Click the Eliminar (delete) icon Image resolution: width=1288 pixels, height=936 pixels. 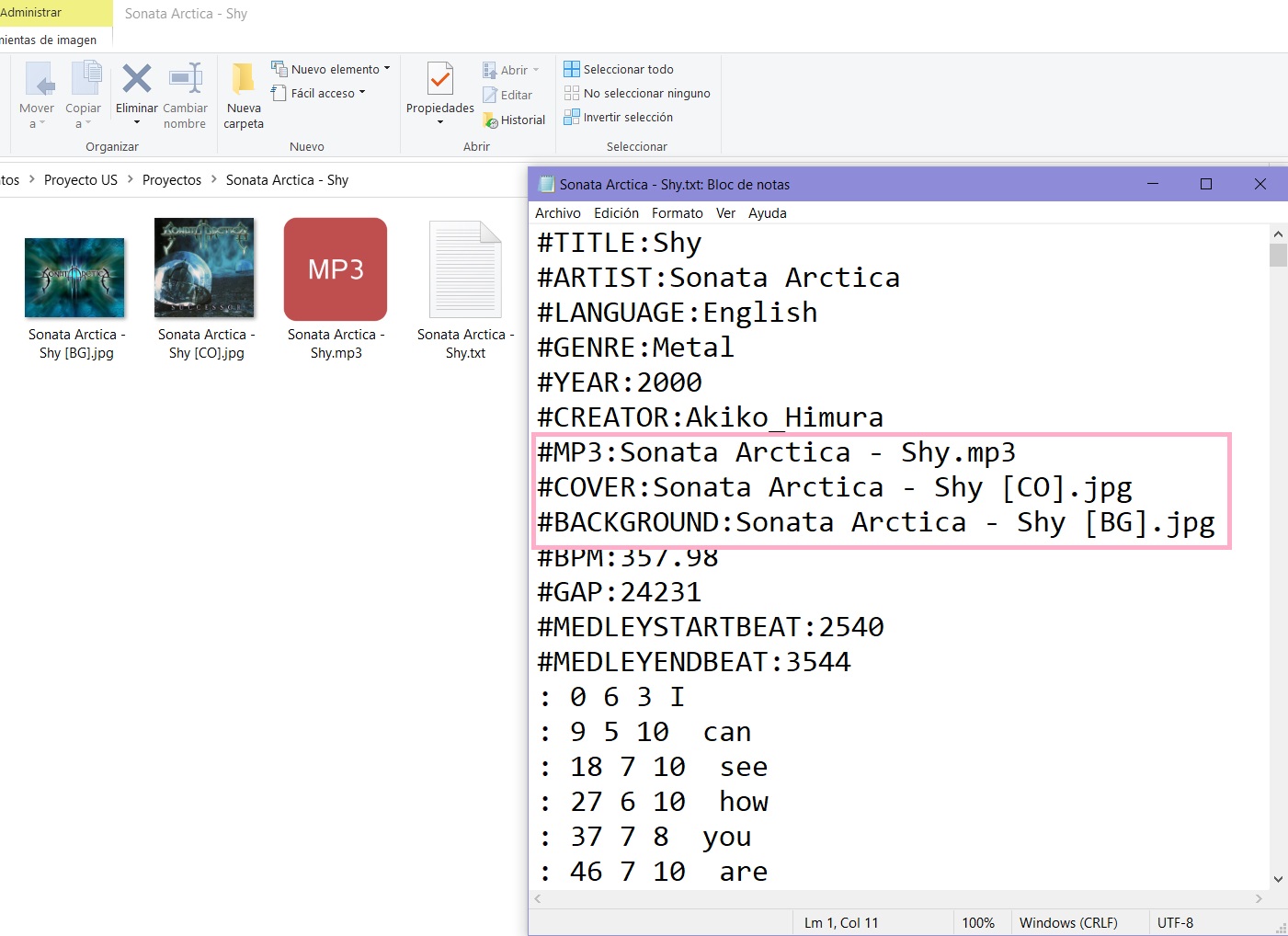pos(136,80)
